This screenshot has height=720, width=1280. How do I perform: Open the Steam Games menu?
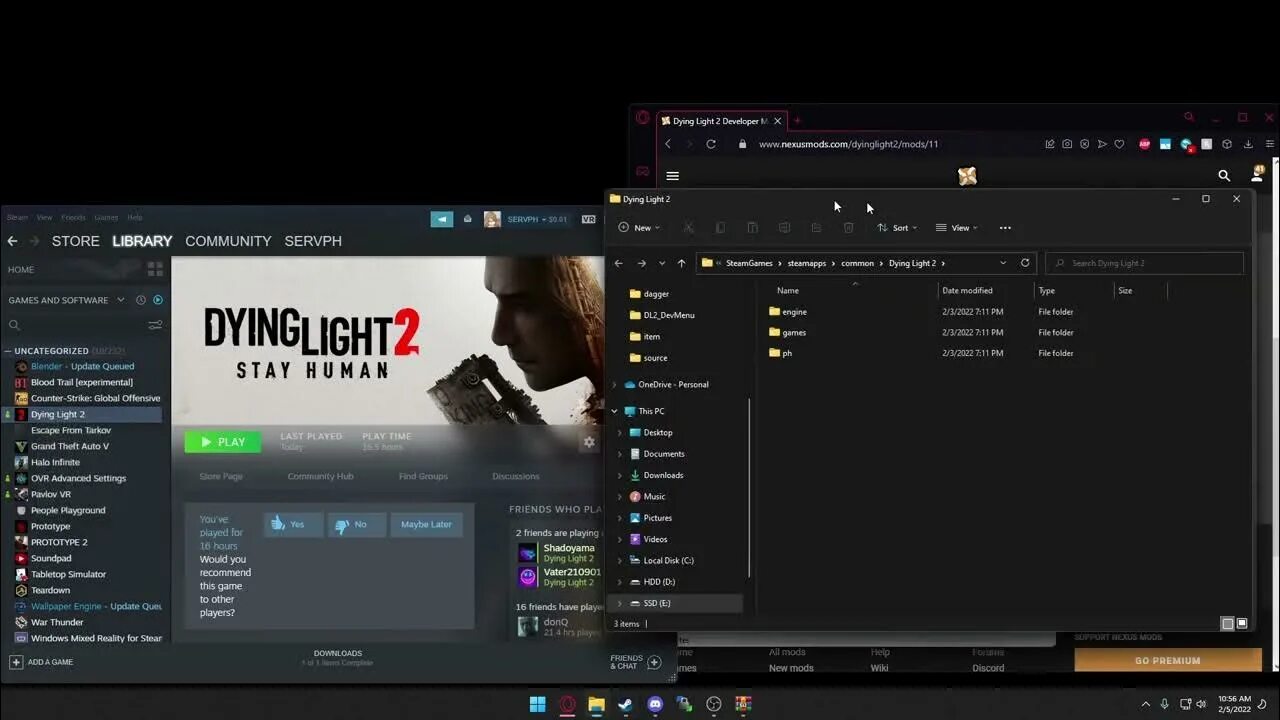point(106,217)
